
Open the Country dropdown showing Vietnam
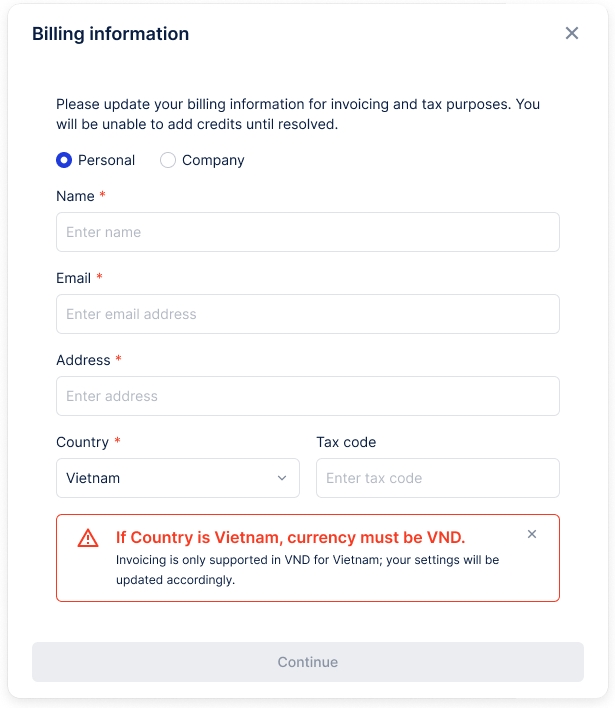point(177,478)
